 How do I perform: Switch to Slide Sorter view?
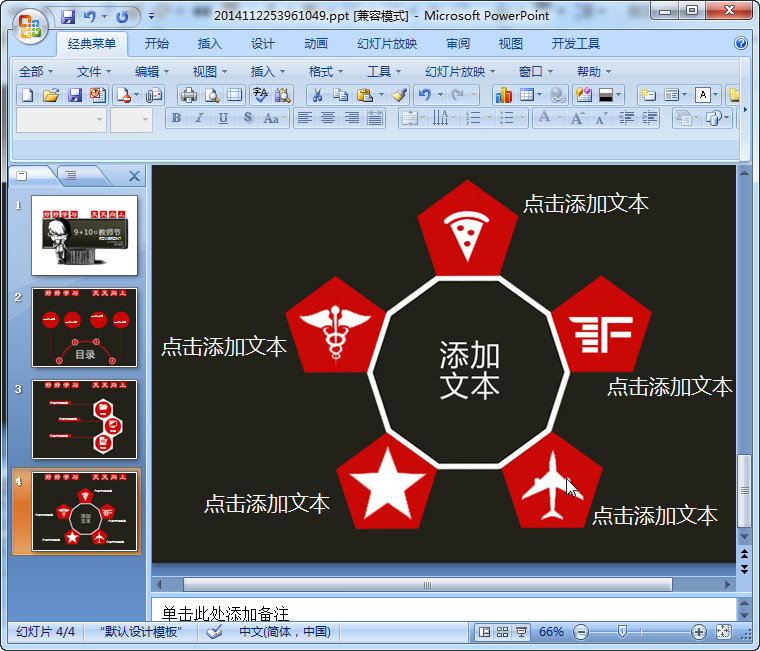(x=503, y=632)
